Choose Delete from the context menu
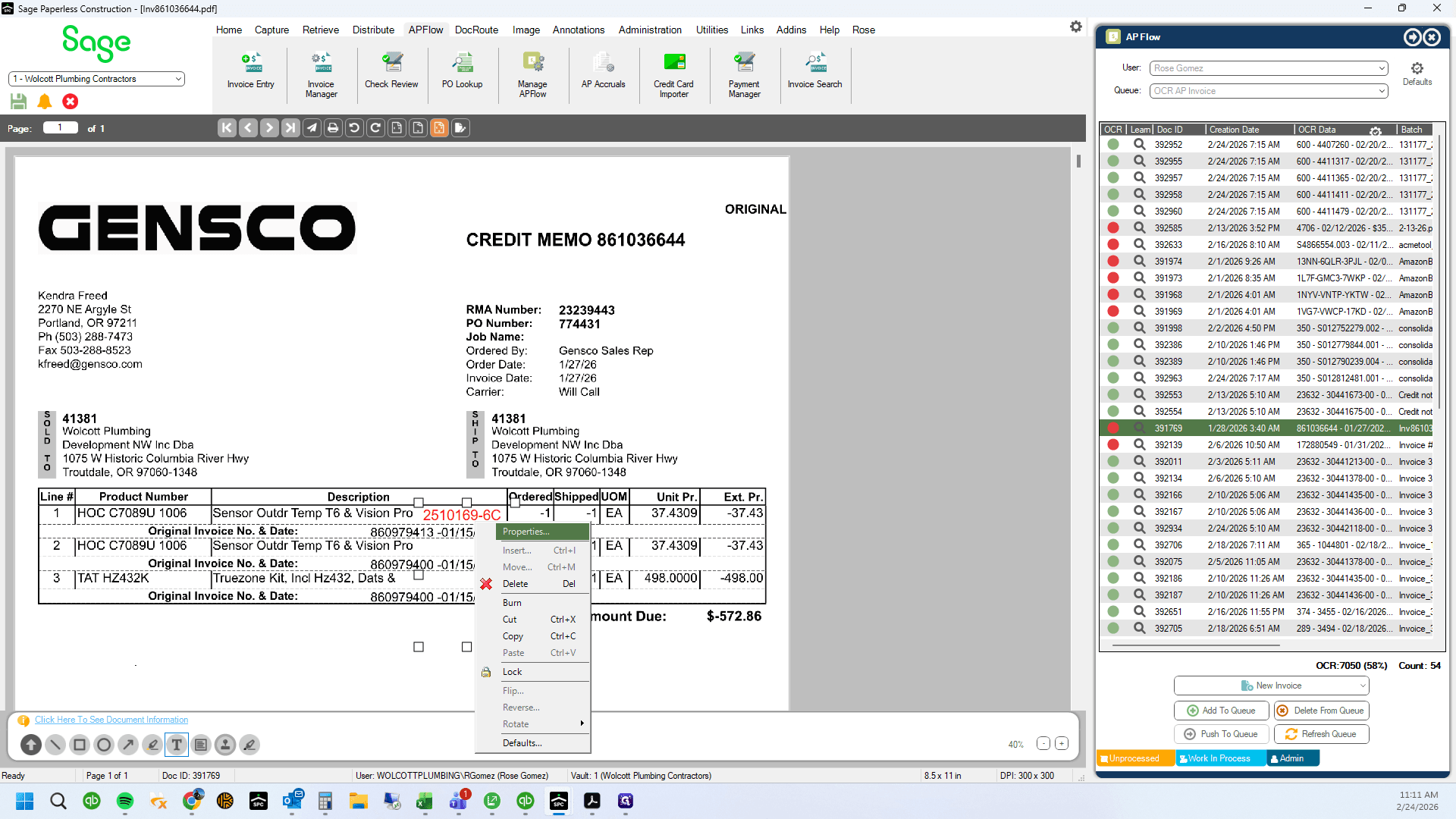 533,584
